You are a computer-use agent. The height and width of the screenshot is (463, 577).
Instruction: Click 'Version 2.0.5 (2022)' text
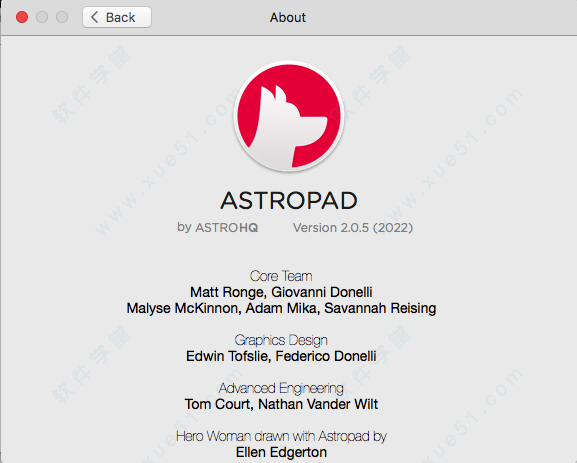[353, 227]
